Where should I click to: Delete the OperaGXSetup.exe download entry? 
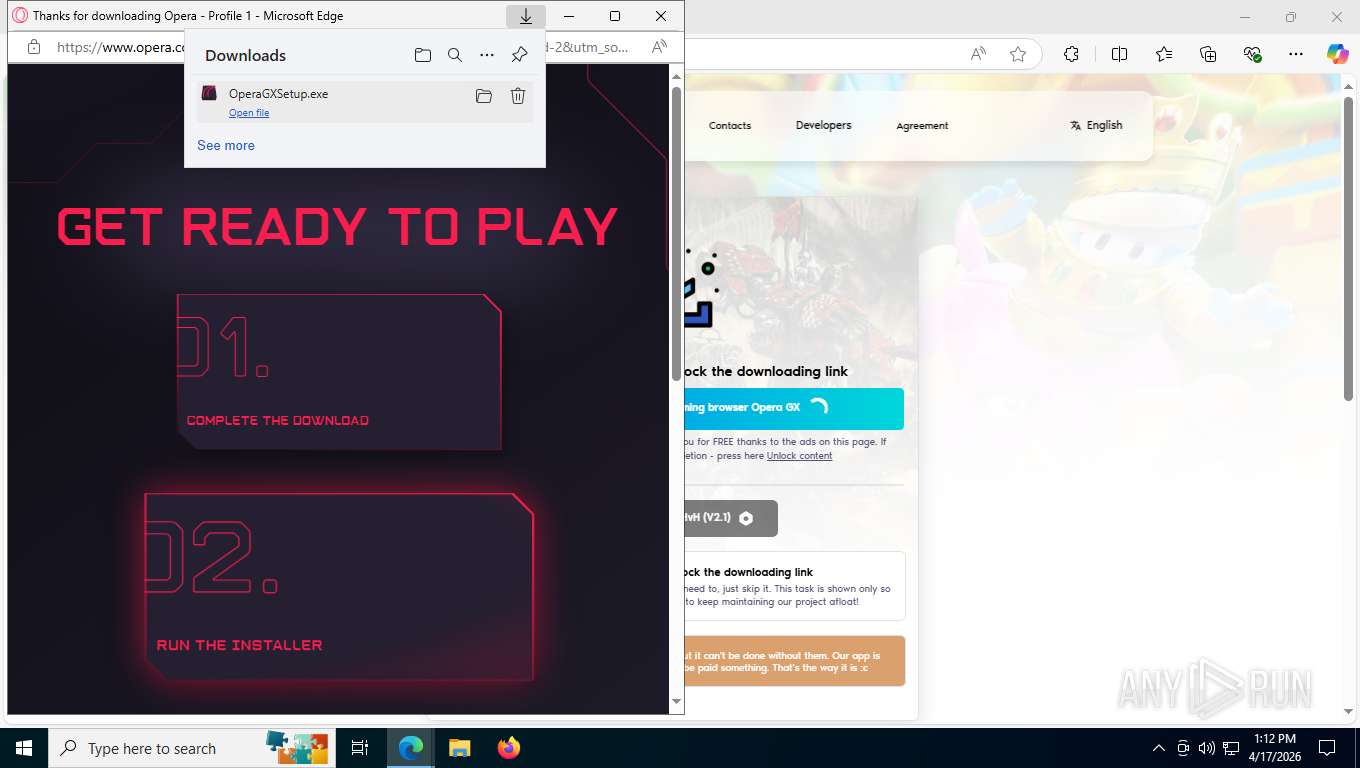point(518,96)
